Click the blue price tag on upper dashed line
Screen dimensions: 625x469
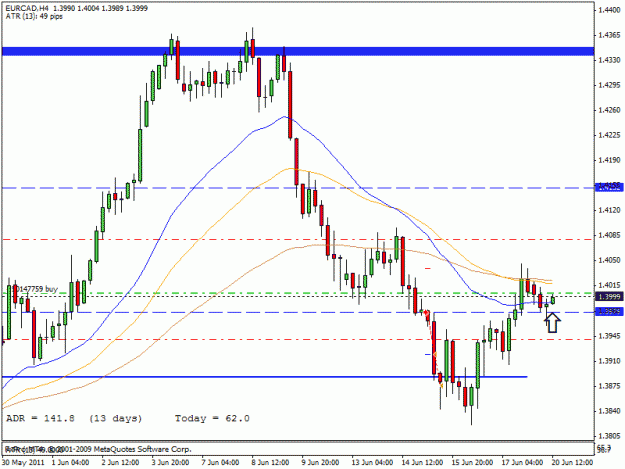pyautogui.click(x=609, y=187)
